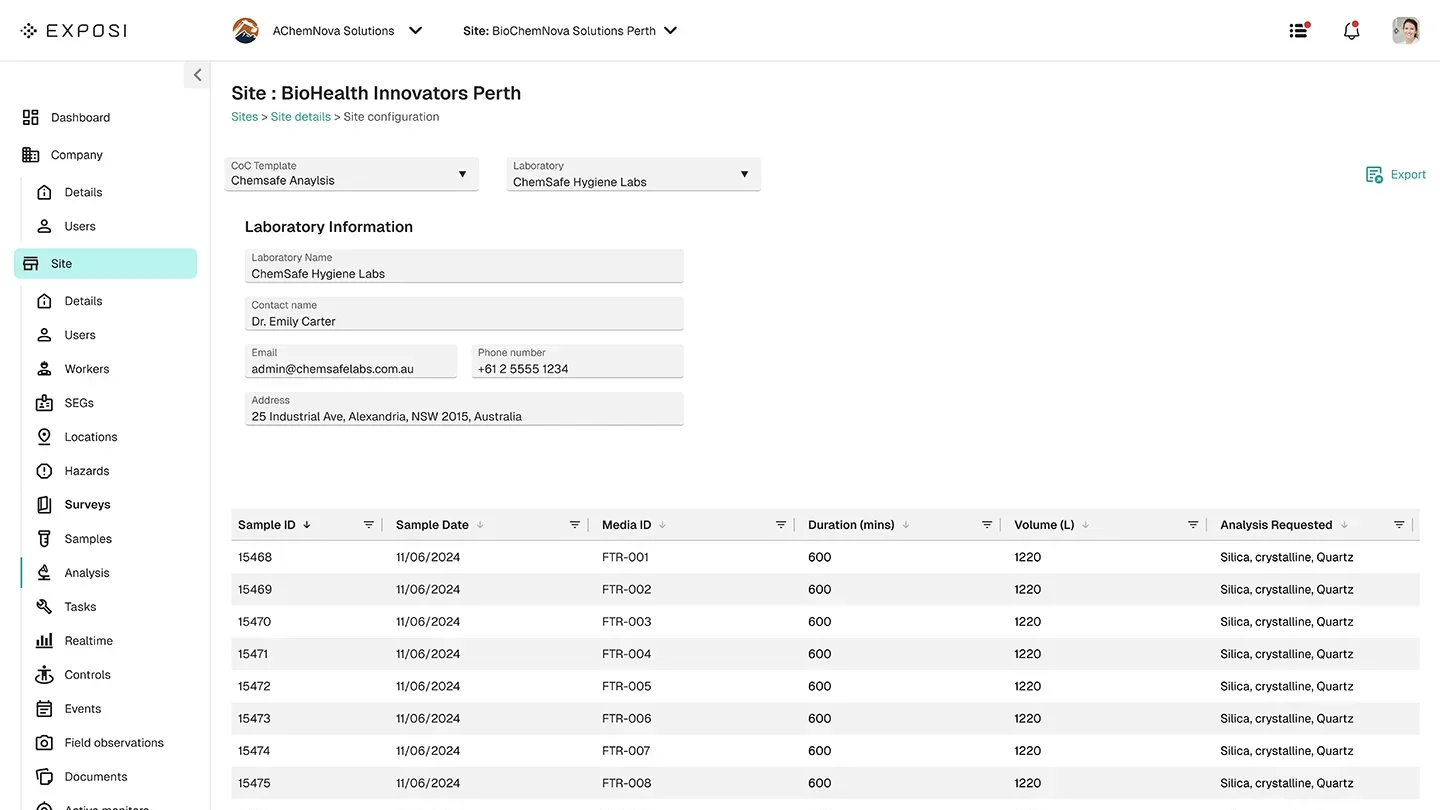The height and width of the screenshot is (810, 1440).
Task: Open the Documents menu item
Action: tap(44, 776)
